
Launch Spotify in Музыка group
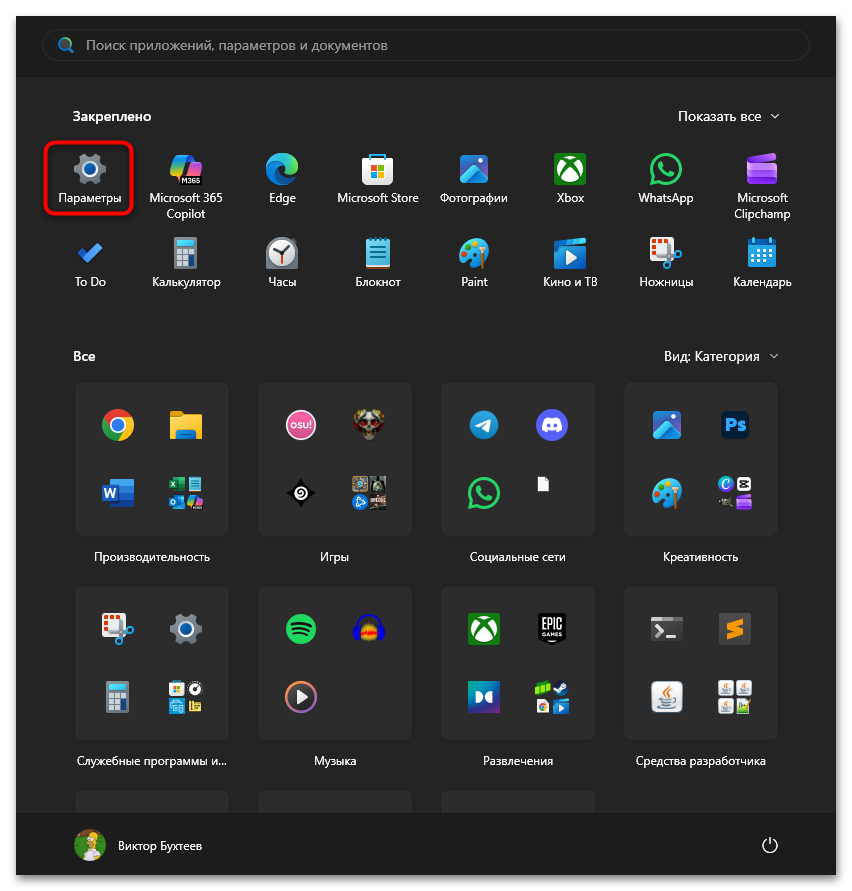pos(301,629)
